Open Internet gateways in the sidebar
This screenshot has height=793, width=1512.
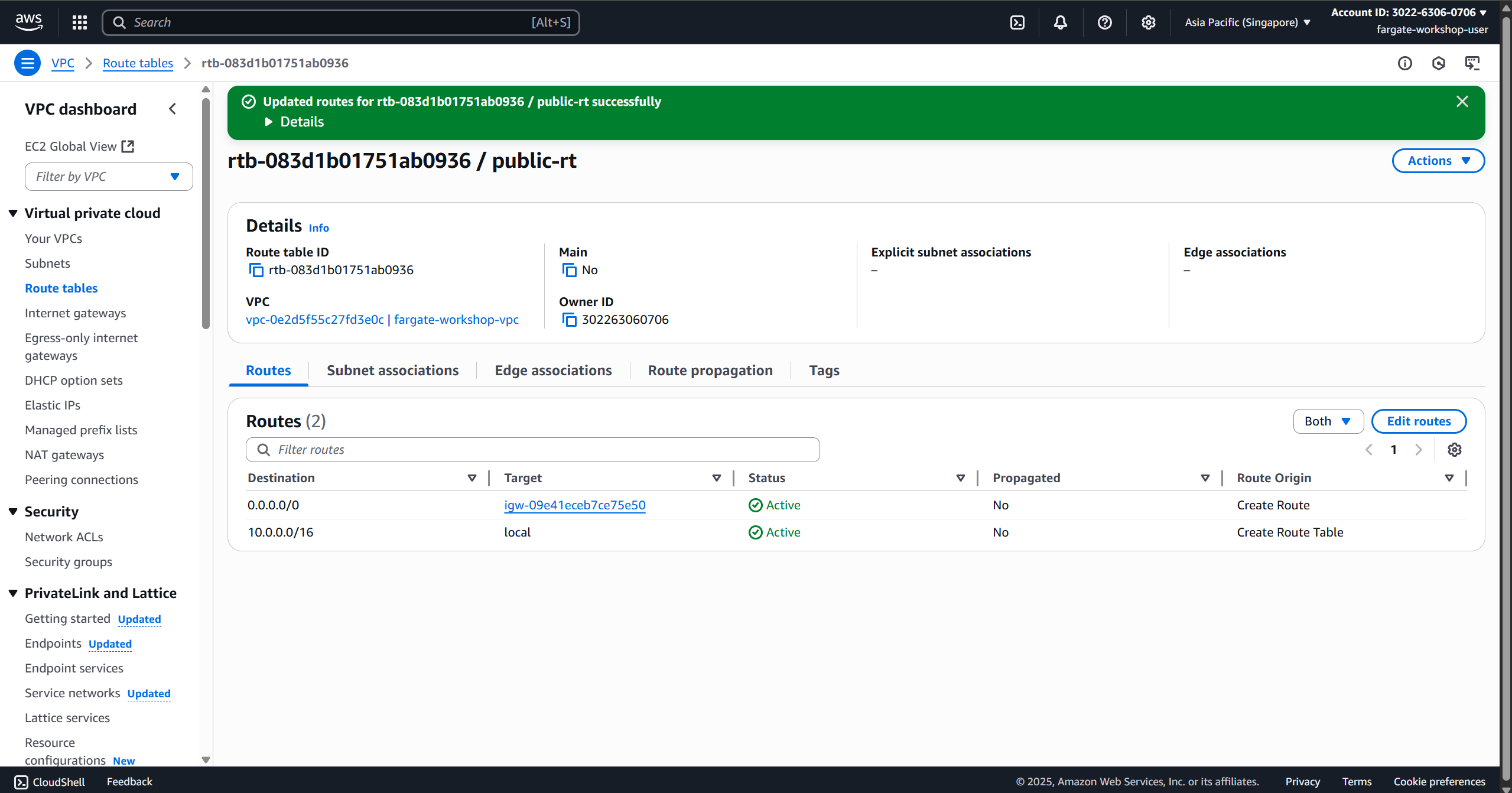[x=75, y=313]
